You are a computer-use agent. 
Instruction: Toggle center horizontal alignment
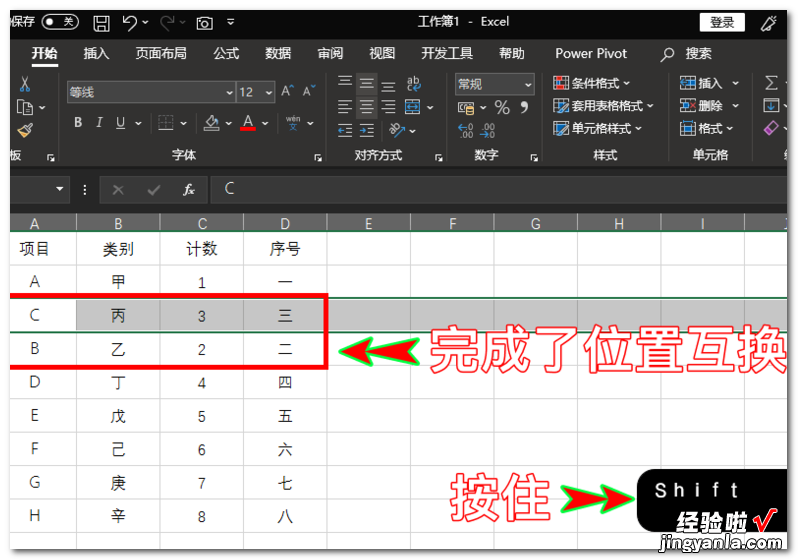366,107
